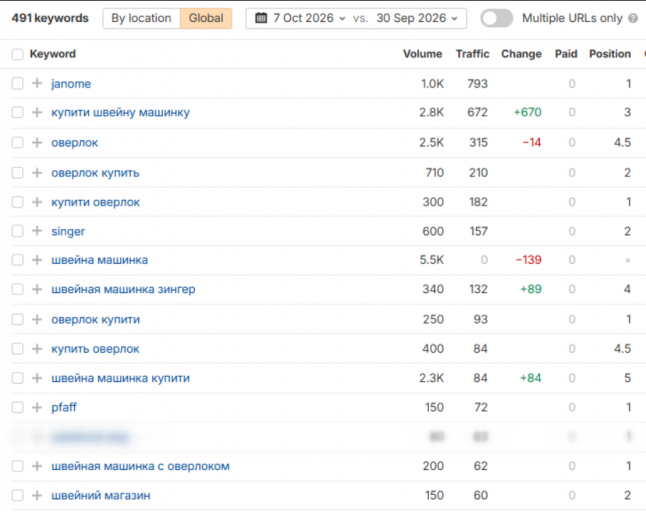The width and height of the screenshot is (646, 512).
Task: Open the оверлок купити keyword link
Action: click(96, 320)
